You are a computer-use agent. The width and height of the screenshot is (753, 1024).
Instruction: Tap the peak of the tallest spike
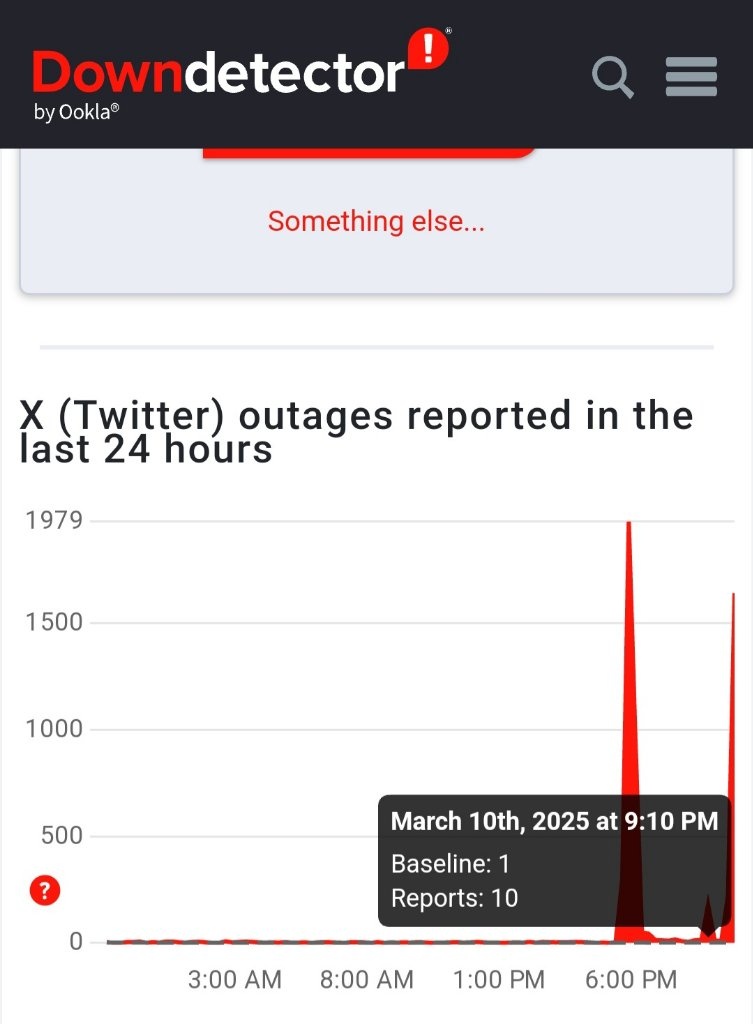(x=628, y=524)
